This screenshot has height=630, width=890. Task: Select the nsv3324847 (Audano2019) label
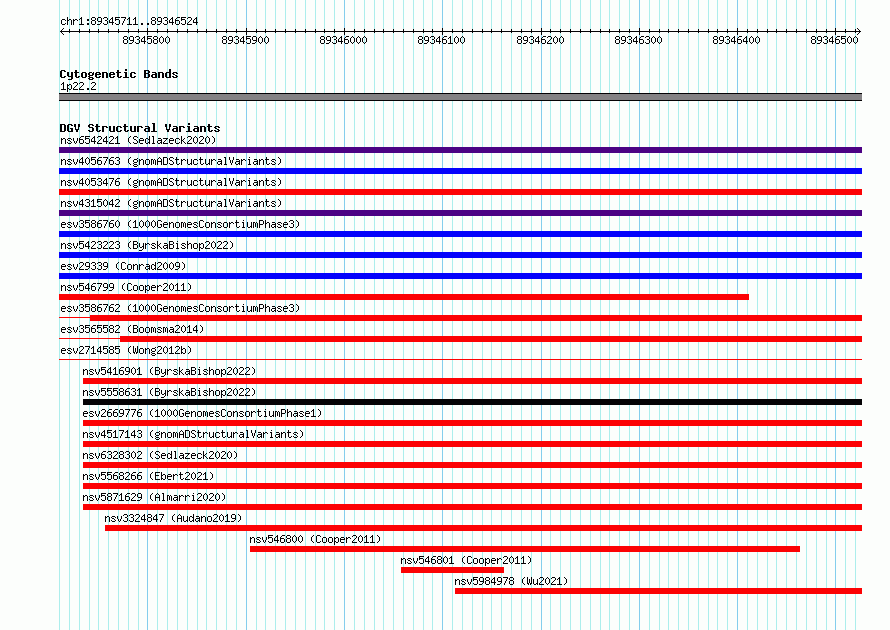(x=173, y=518)
